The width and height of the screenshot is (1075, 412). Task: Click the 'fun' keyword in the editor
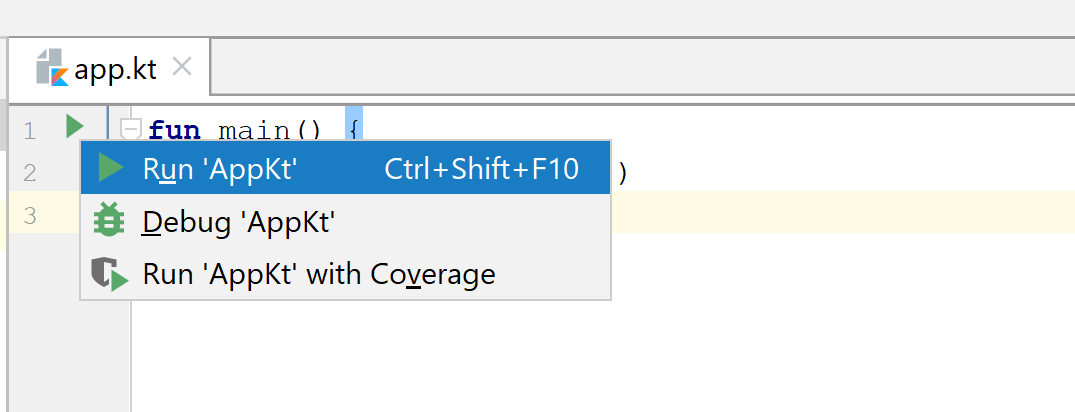[x=174, y=131]
